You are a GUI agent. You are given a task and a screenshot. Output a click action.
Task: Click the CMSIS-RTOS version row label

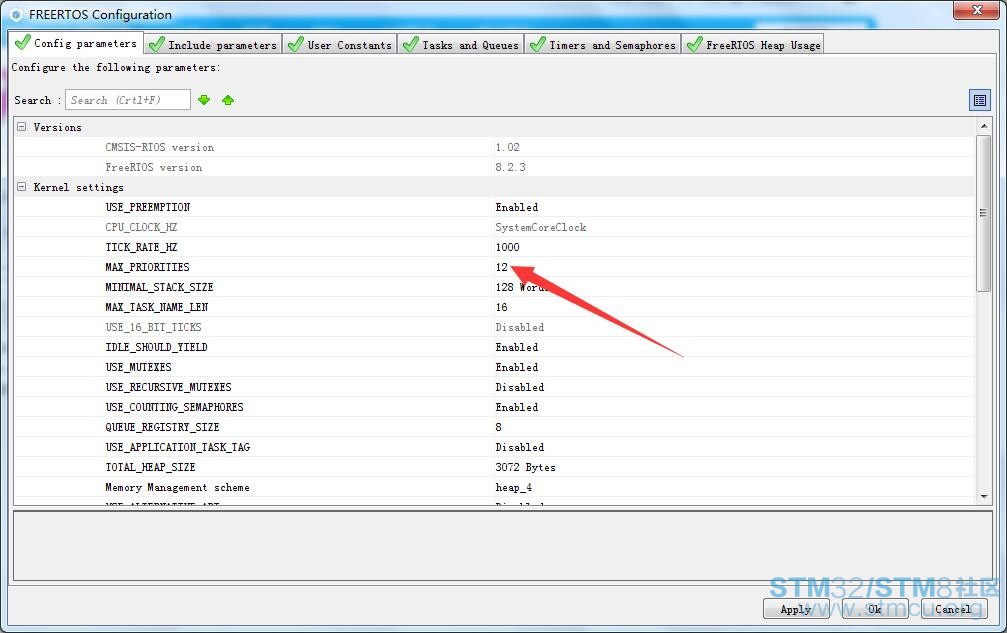click(x=160, y=147)
